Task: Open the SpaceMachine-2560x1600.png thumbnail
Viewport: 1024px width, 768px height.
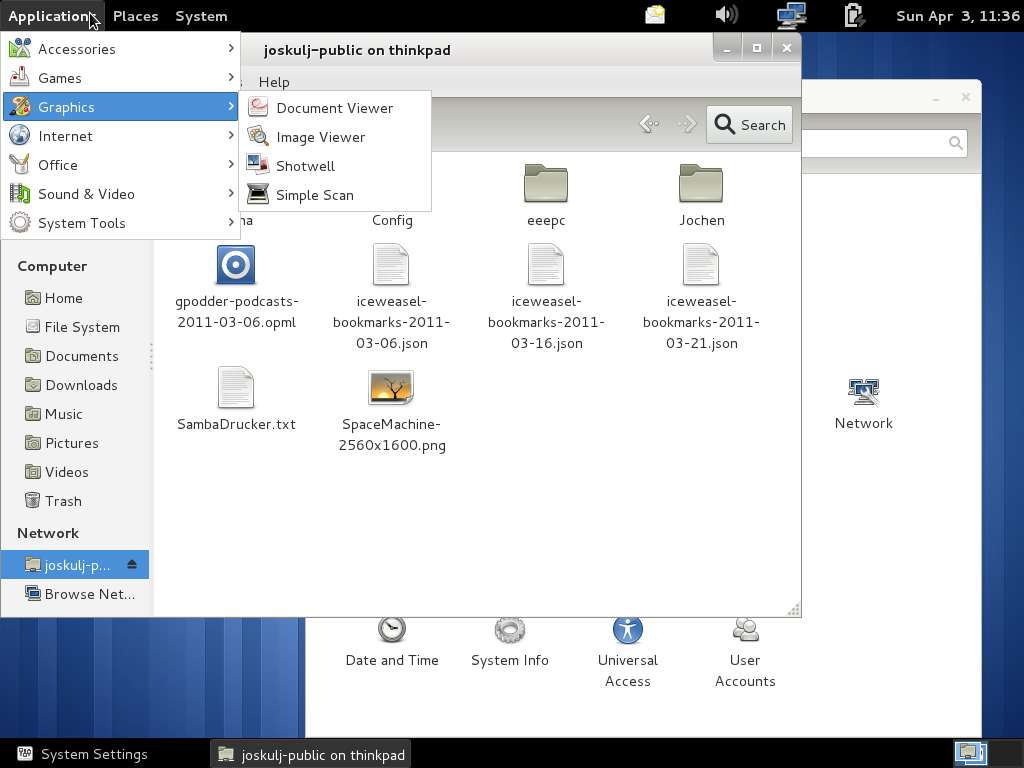Action: pos(391,388)
